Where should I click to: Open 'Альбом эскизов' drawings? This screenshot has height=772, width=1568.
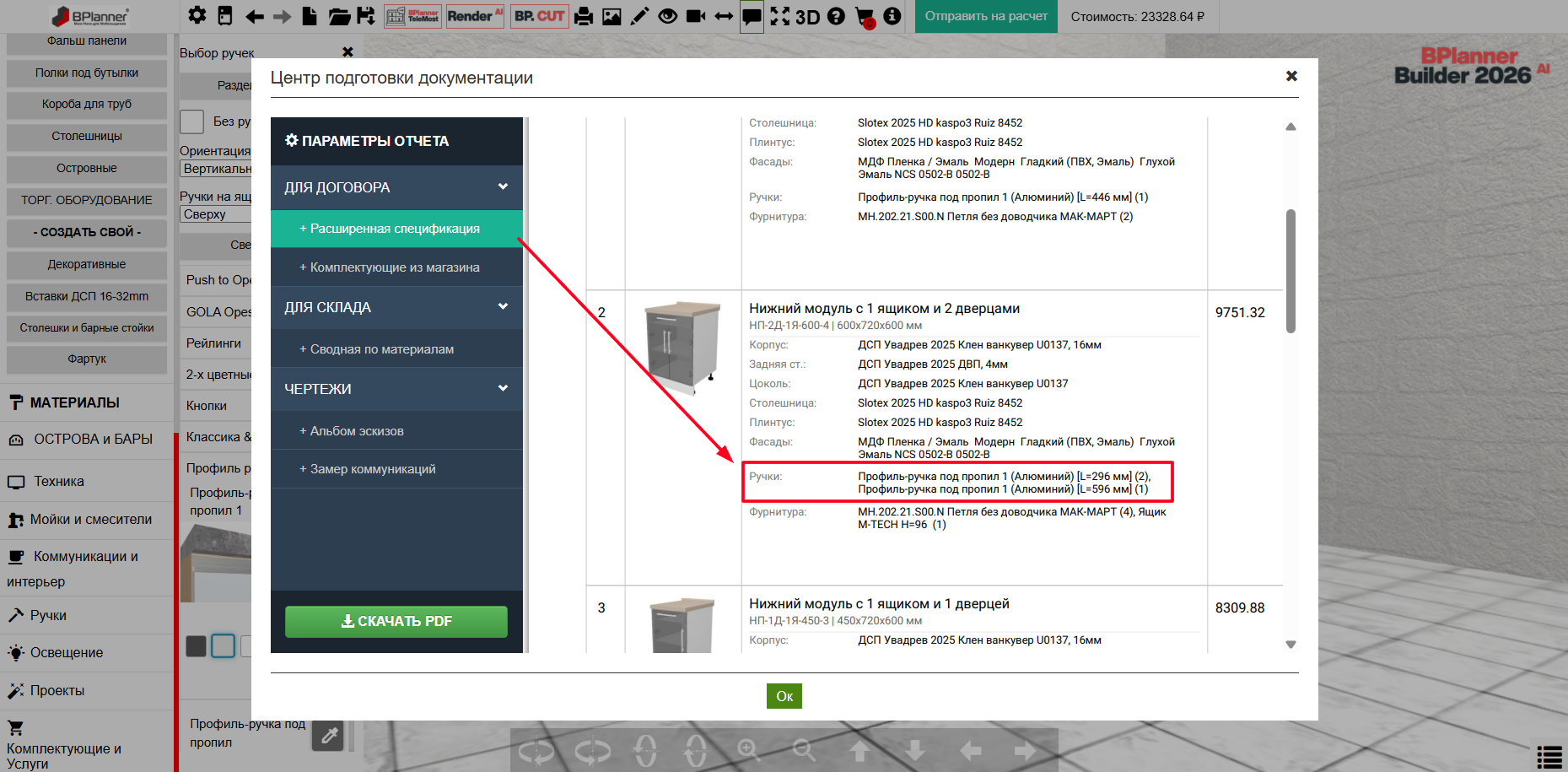click(x=396, y=431)
